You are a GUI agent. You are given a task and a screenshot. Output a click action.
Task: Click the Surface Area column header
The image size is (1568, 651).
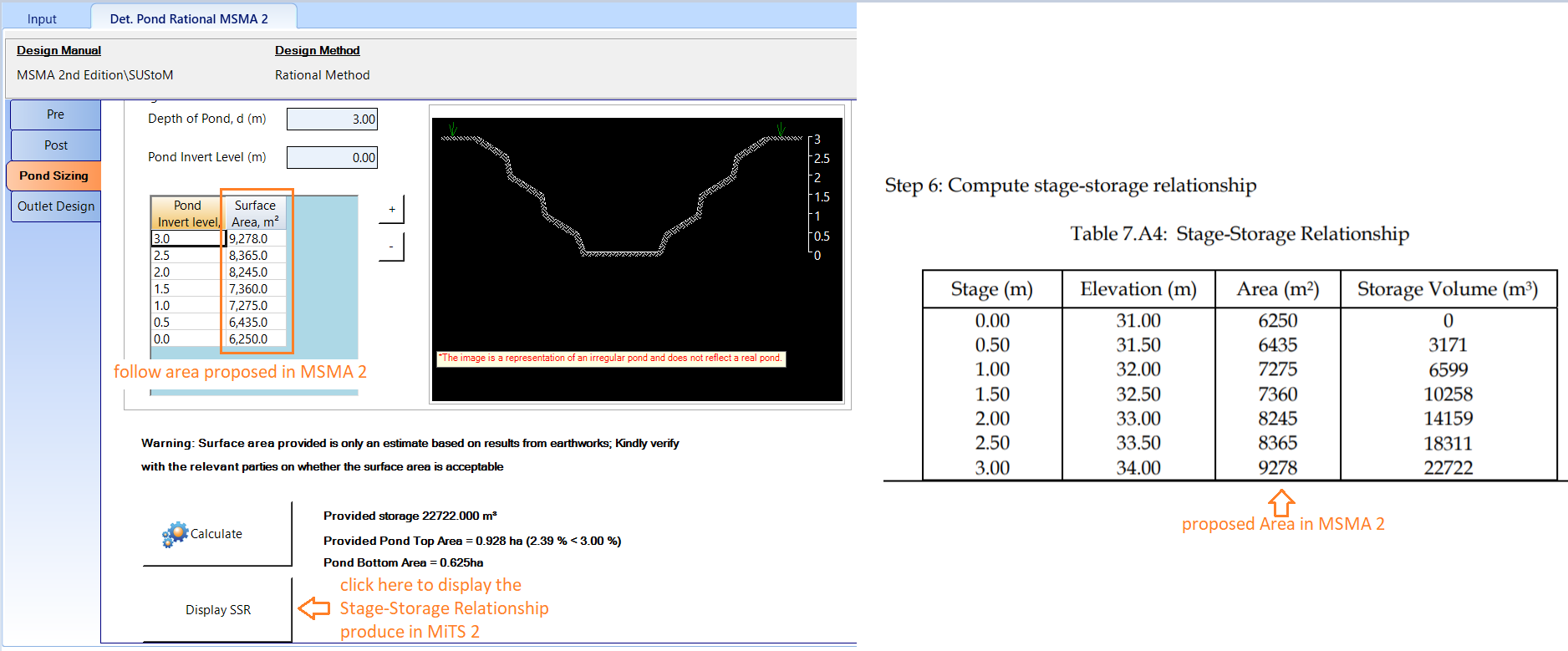click(255, 213)
